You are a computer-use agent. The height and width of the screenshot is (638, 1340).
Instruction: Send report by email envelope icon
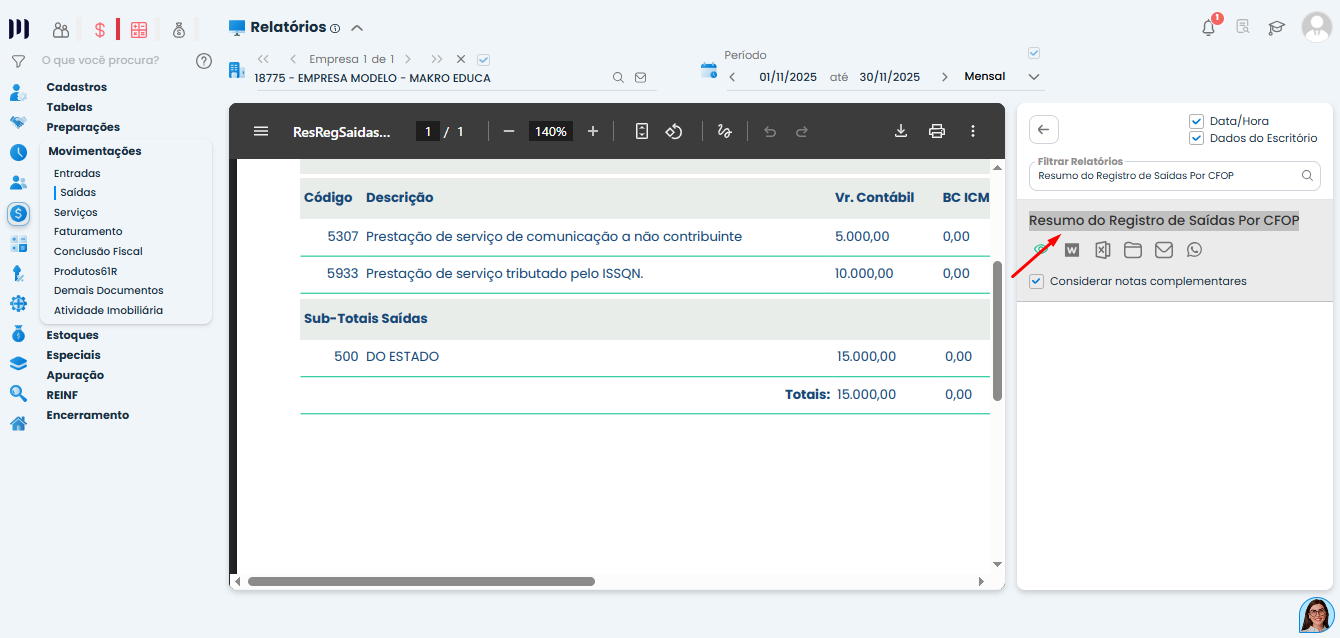click(x=1164, y=250)
